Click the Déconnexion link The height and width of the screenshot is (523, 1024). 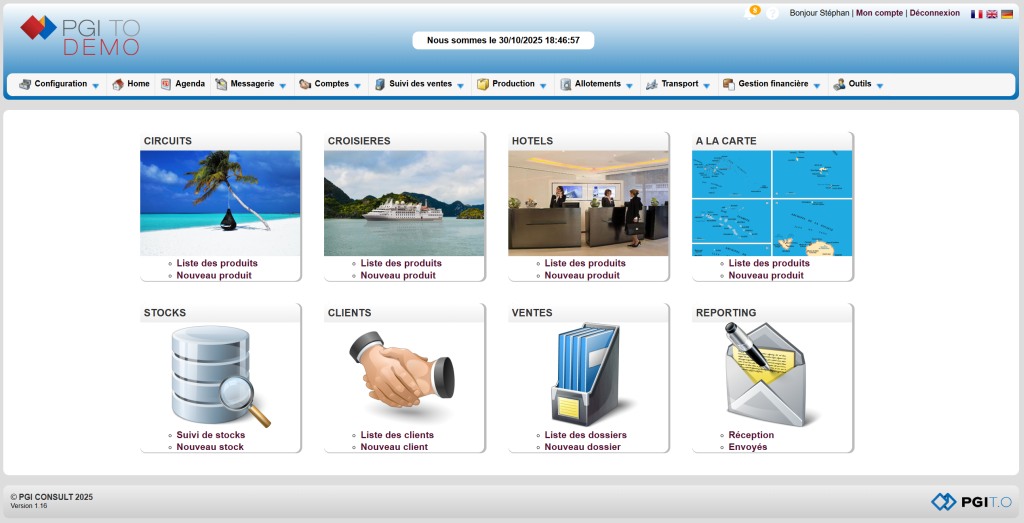935,13
